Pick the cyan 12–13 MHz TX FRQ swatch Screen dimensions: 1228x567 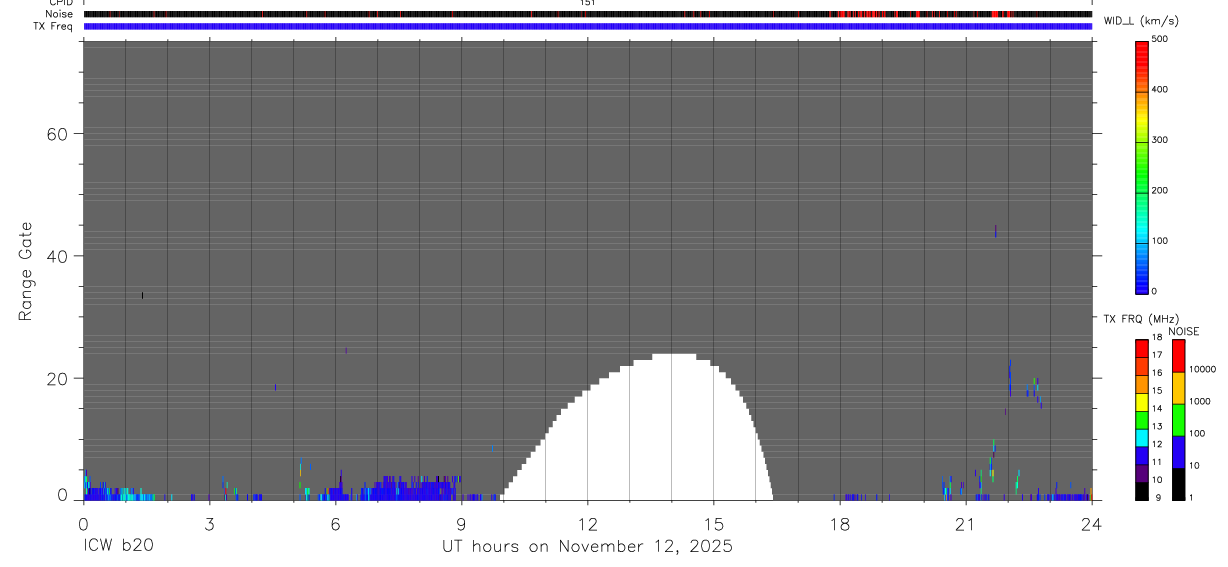(1142, 437)
